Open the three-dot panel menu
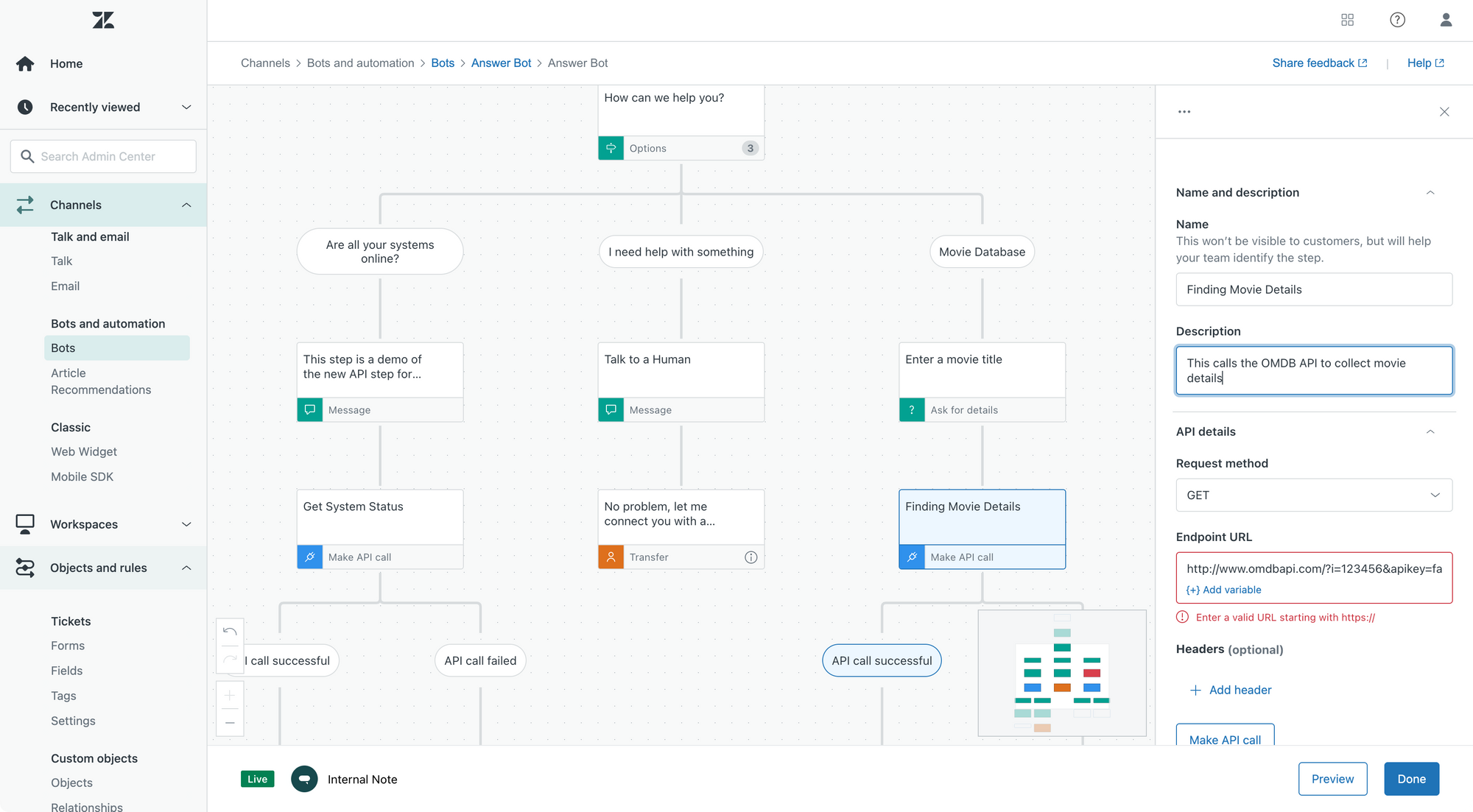The image size is (1473, 812). (x=1184, y=112)
